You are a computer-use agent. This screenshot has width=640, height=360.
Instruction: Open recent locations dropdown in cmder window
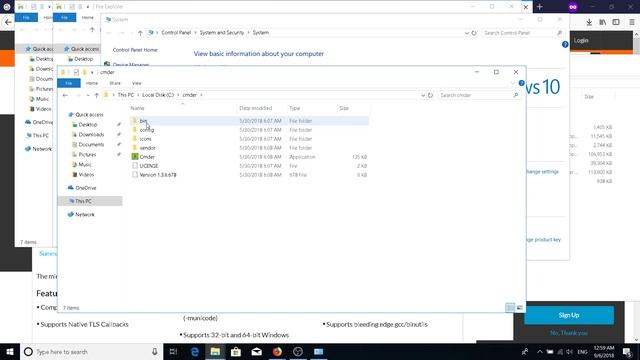point(87,95)
